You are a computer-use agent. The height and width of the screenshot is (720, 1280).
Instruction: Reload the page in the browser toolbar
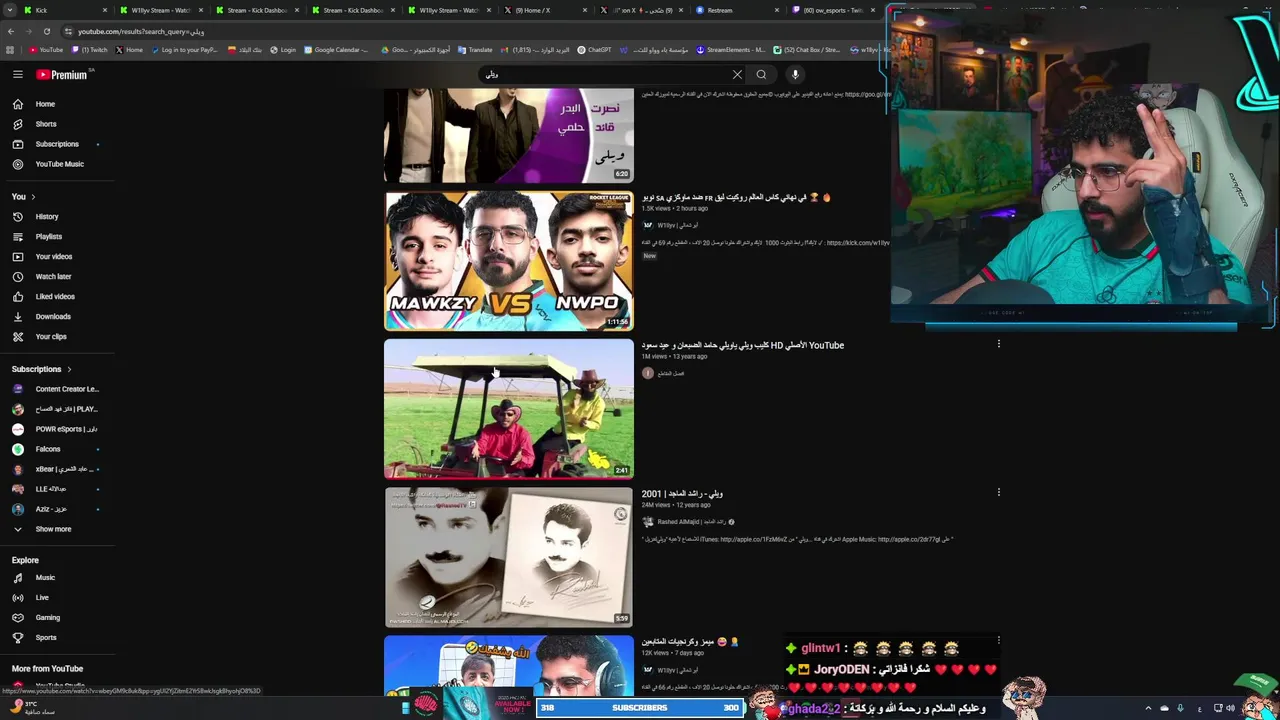(x=46, y=31)
